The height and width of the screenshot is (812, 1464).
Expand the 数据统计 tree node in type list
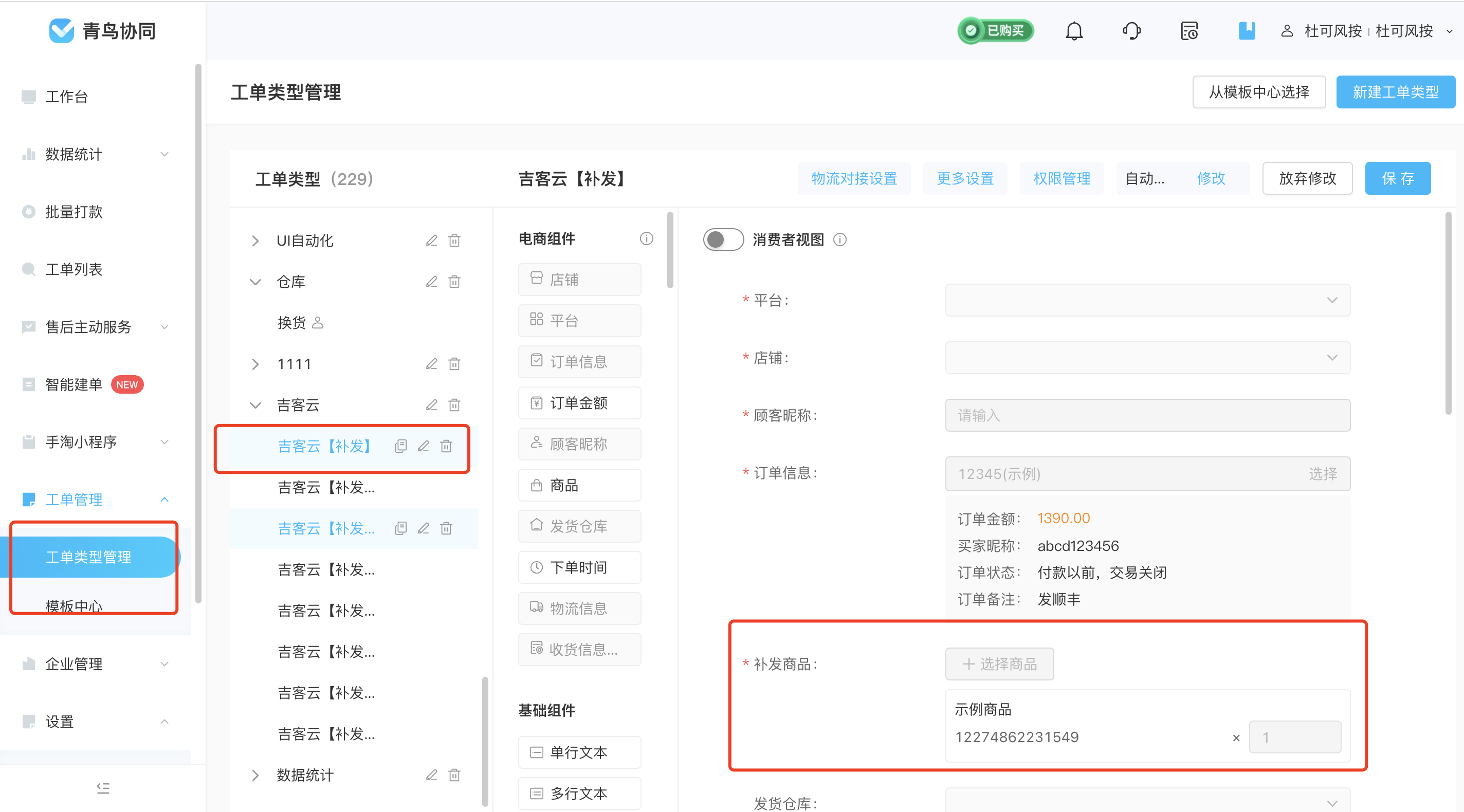pos(255,775)
